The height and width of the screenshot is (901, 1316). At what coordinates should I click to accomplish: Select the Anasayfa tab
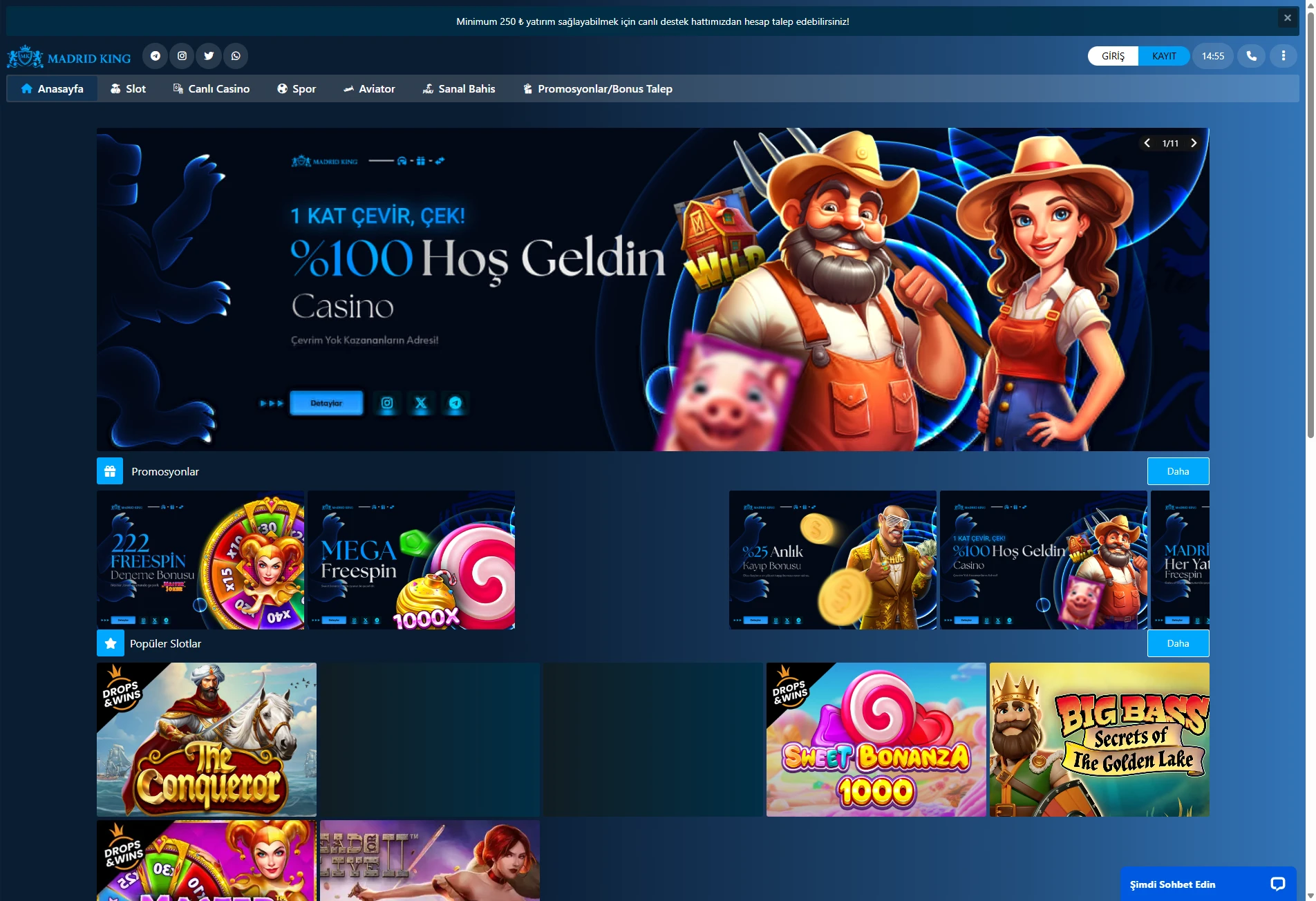(52, 88)
